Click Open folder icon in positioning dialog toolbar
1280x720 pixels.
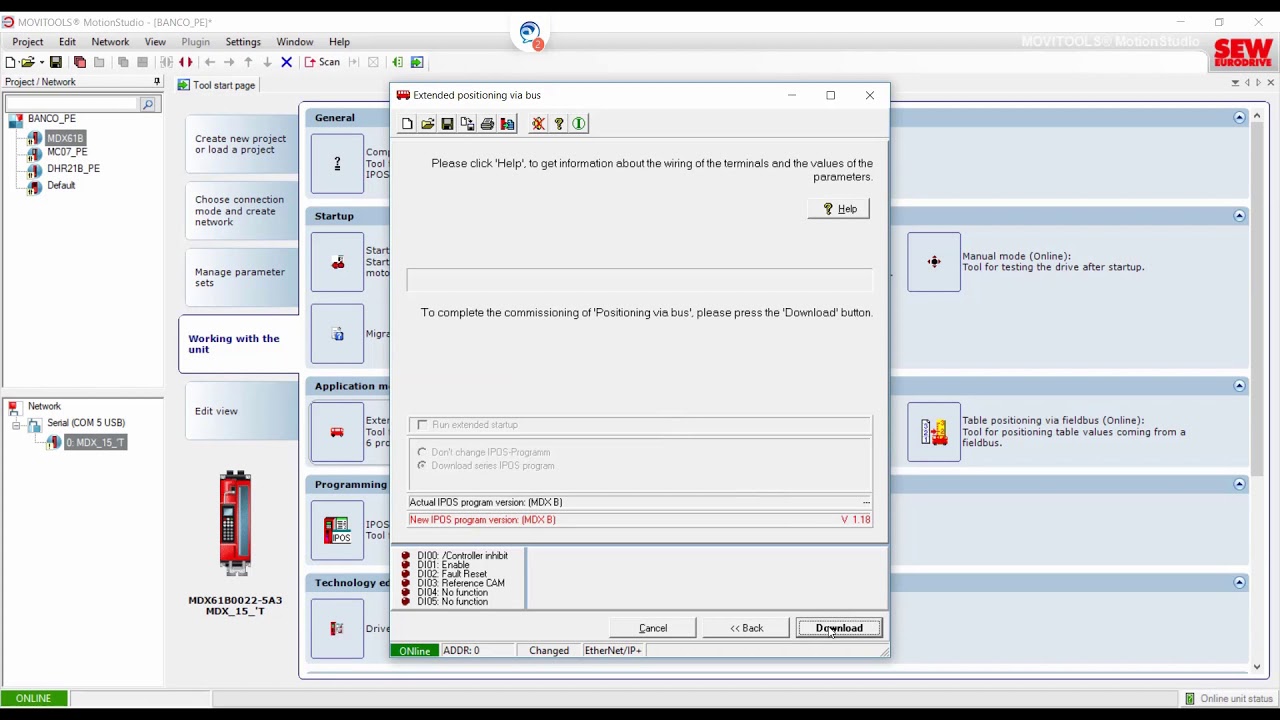click(x=427, y=124)
